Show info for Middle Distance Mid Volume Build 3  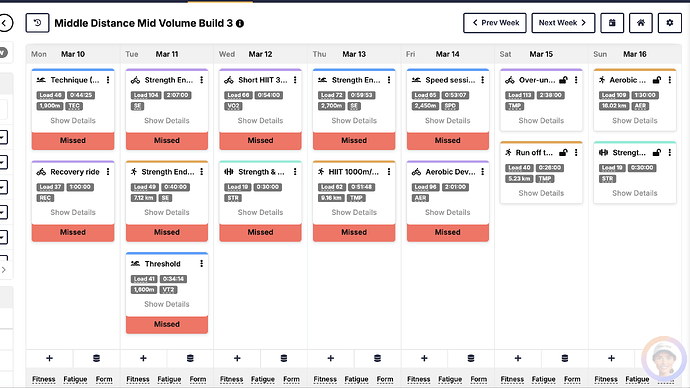click(240, 24)
